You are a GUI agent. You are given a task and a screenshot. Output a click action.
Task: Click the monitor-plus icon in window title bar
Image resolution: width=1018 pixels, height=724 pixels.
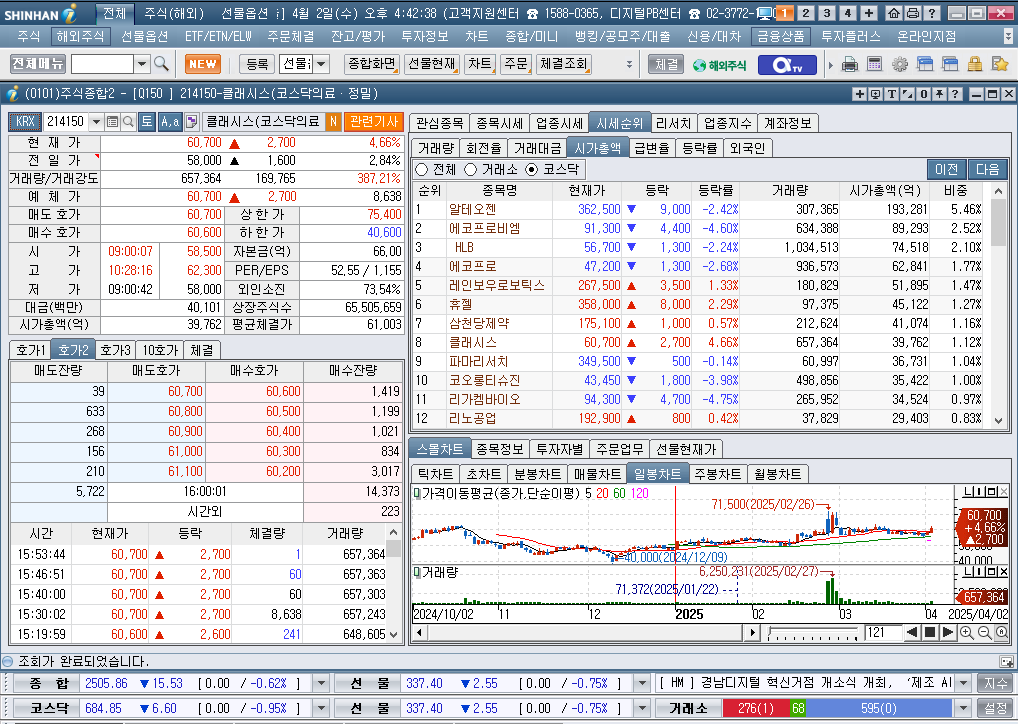(875, 94)
